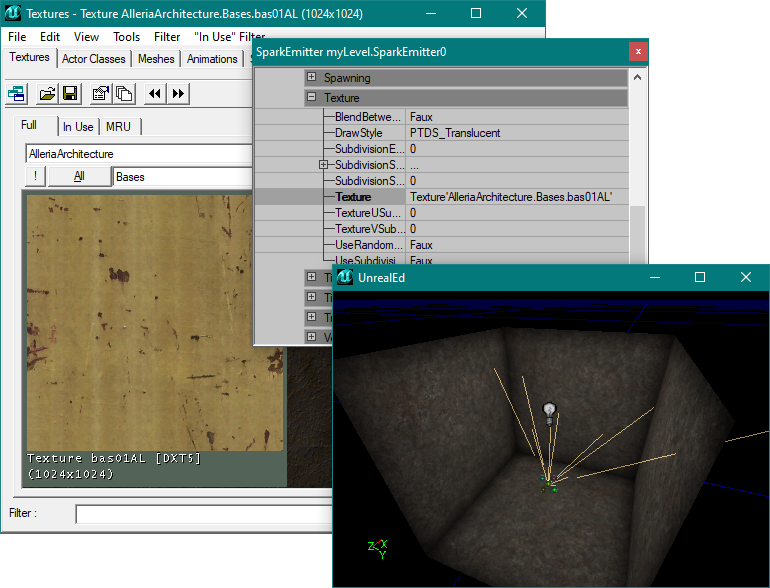Image resolution: width=770 pixels, height=588 pixels.
Task: Open a texture package with folder icon
Action: point(47,93)
